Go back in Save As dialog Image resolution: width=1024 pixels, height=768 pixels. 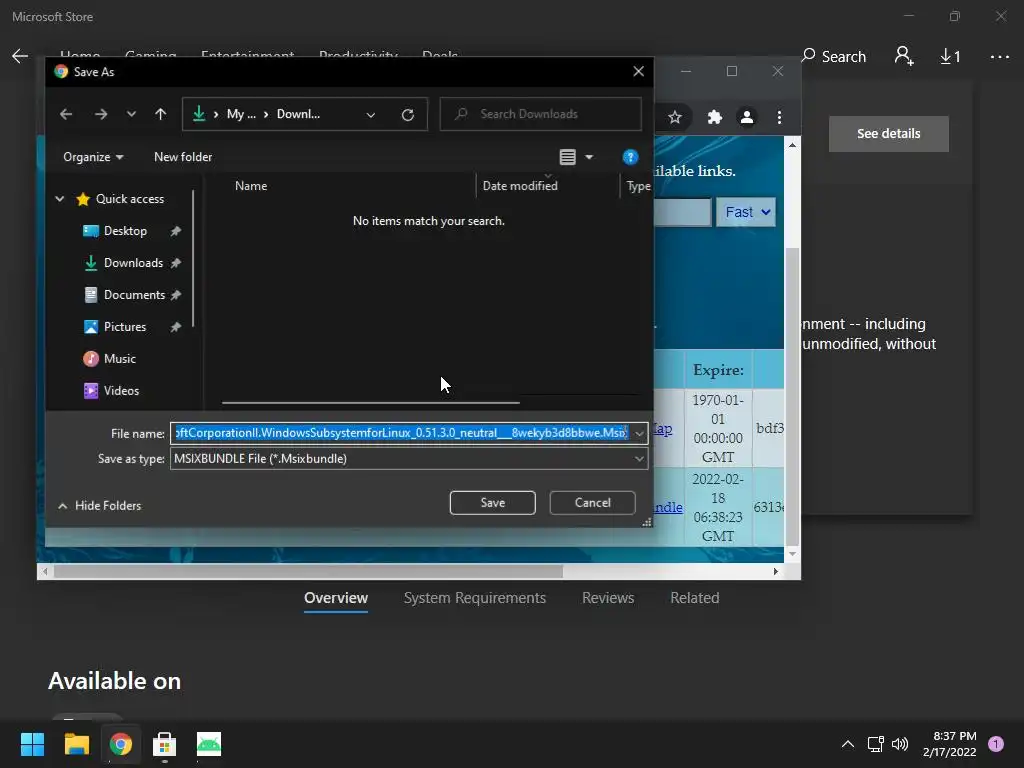click(66, 114)
